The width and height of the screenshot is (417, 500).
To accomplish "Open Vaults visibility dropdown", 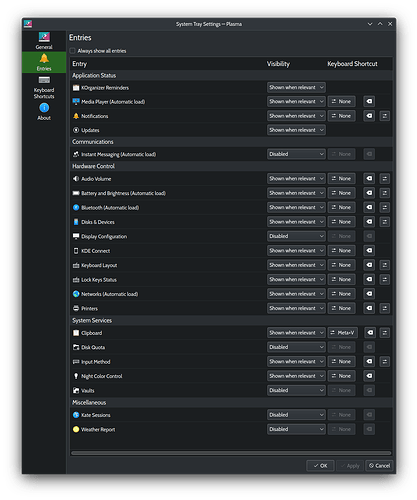I will coord(296,390).
